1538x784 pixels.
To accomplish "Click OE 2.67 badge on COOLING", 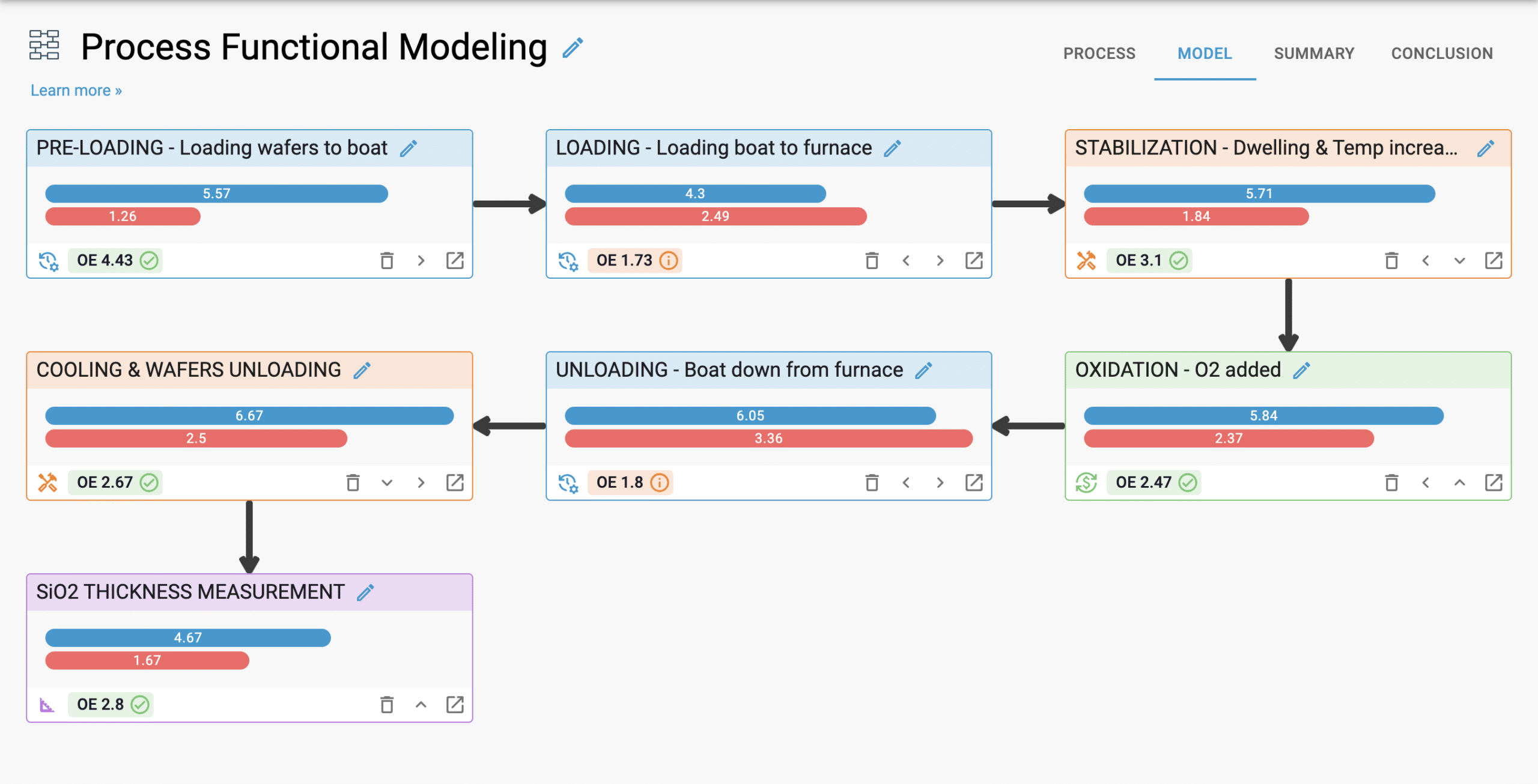I will 115,482.
